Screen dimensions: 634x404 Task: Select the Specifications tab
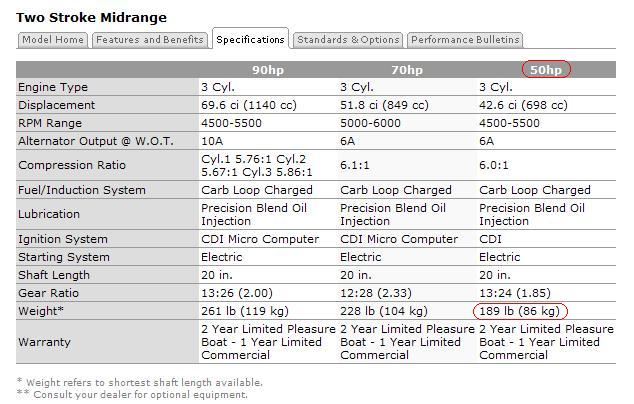coord(250,40)
